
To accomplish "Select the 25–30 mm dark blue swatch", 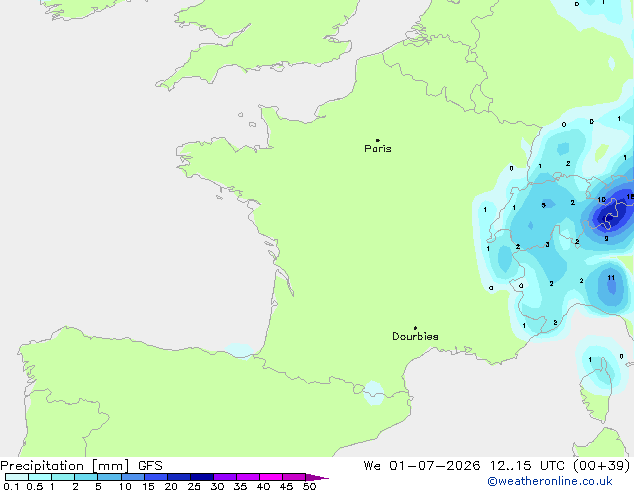I will coord(202,477).
